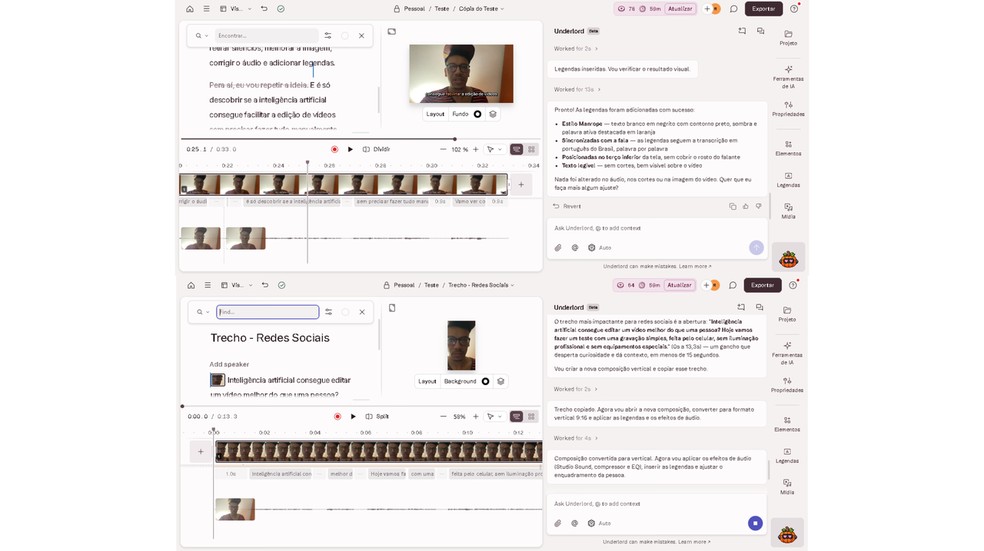Open Underlord mascot in Redes Sociais window
Image resolution: width=984 pixels, height=551 pixels.
click(787, 534)
